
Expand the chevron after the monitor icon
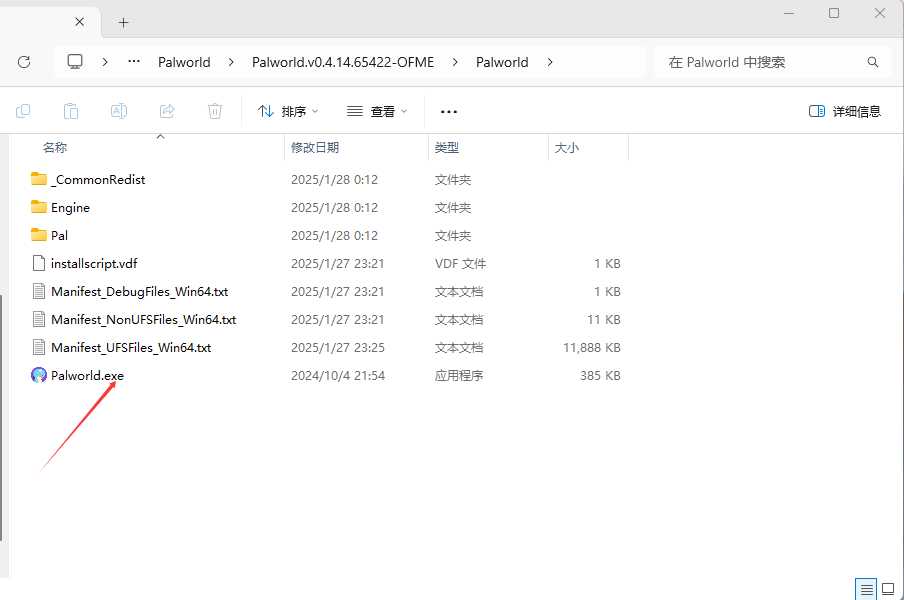(105, 62)
